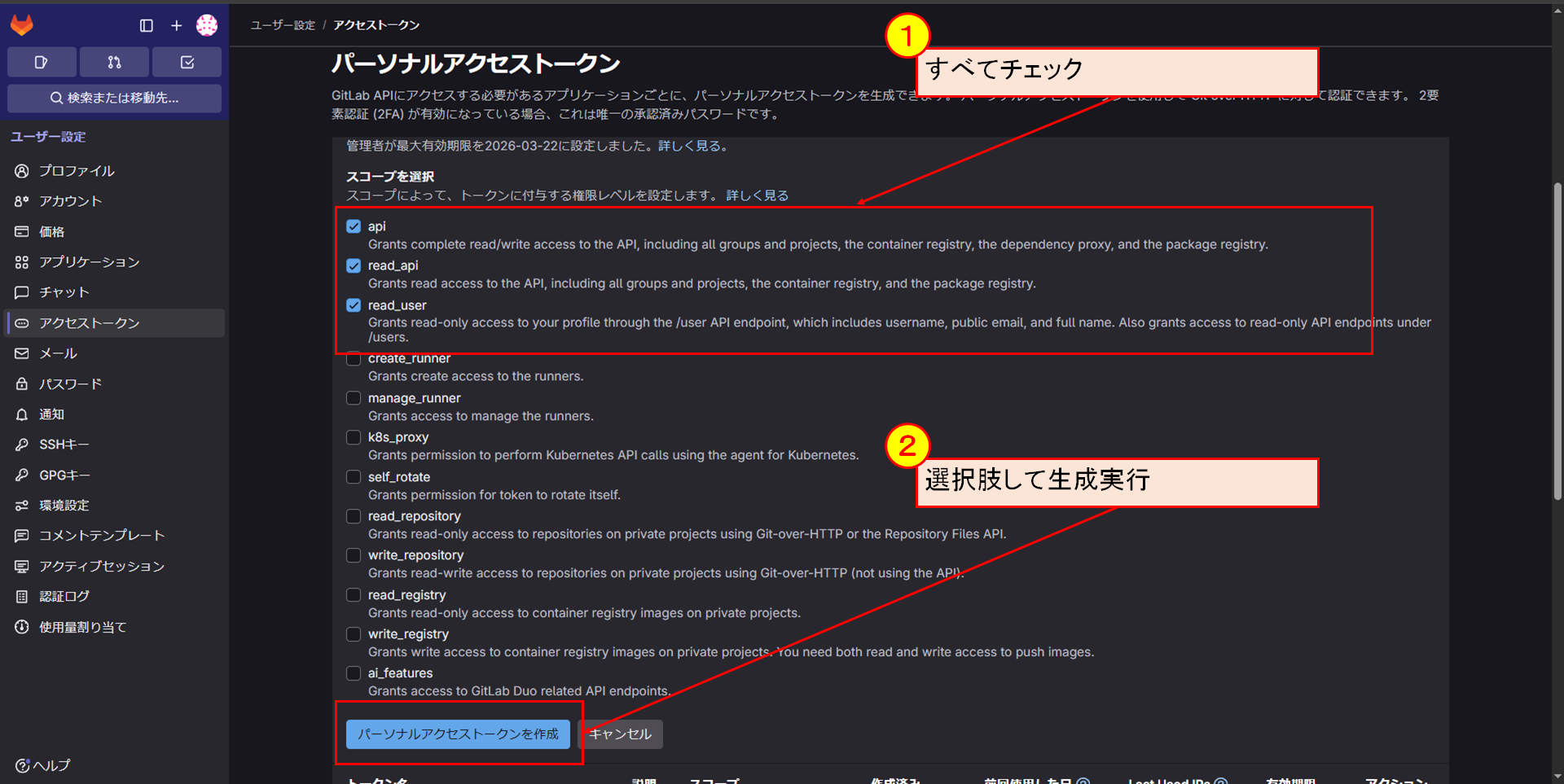Screen dimensions: 1564x784
Task: Click the billing (価格) sidebar icon
Action: click(x=22, y=232)
